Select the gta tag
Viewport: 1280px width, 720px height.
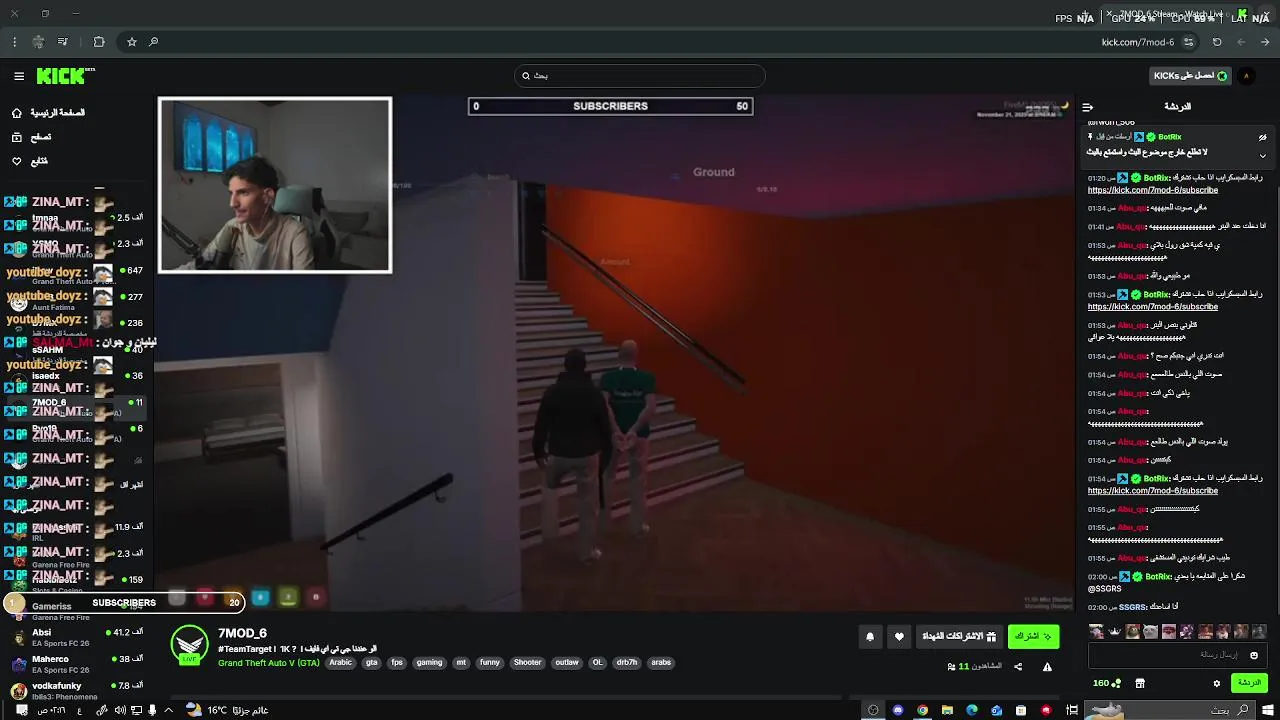(372, 662)
